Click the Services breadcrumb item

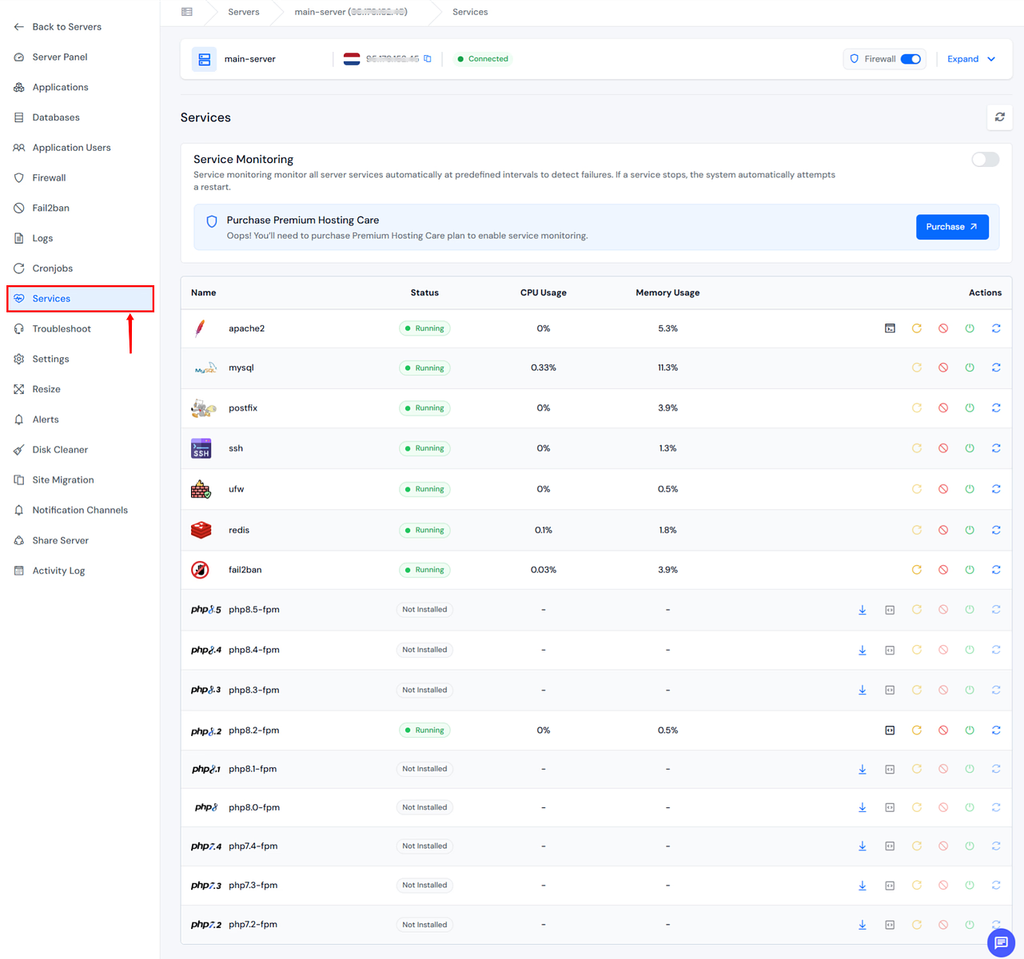[x=470, y=12]
